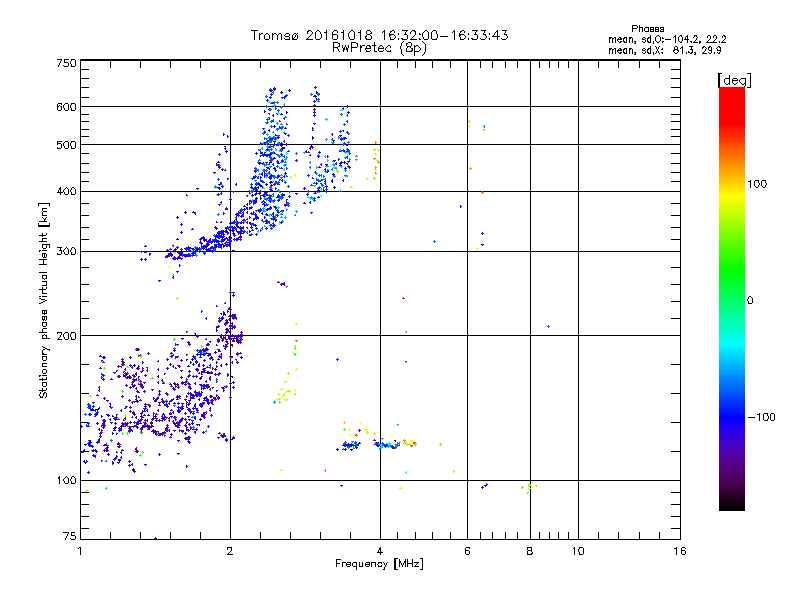This screenshot has width=800, height=600.
Task: Select the 'mean, sd,X: 81.3, 29.9' statistics line
Action: [665, 50]
